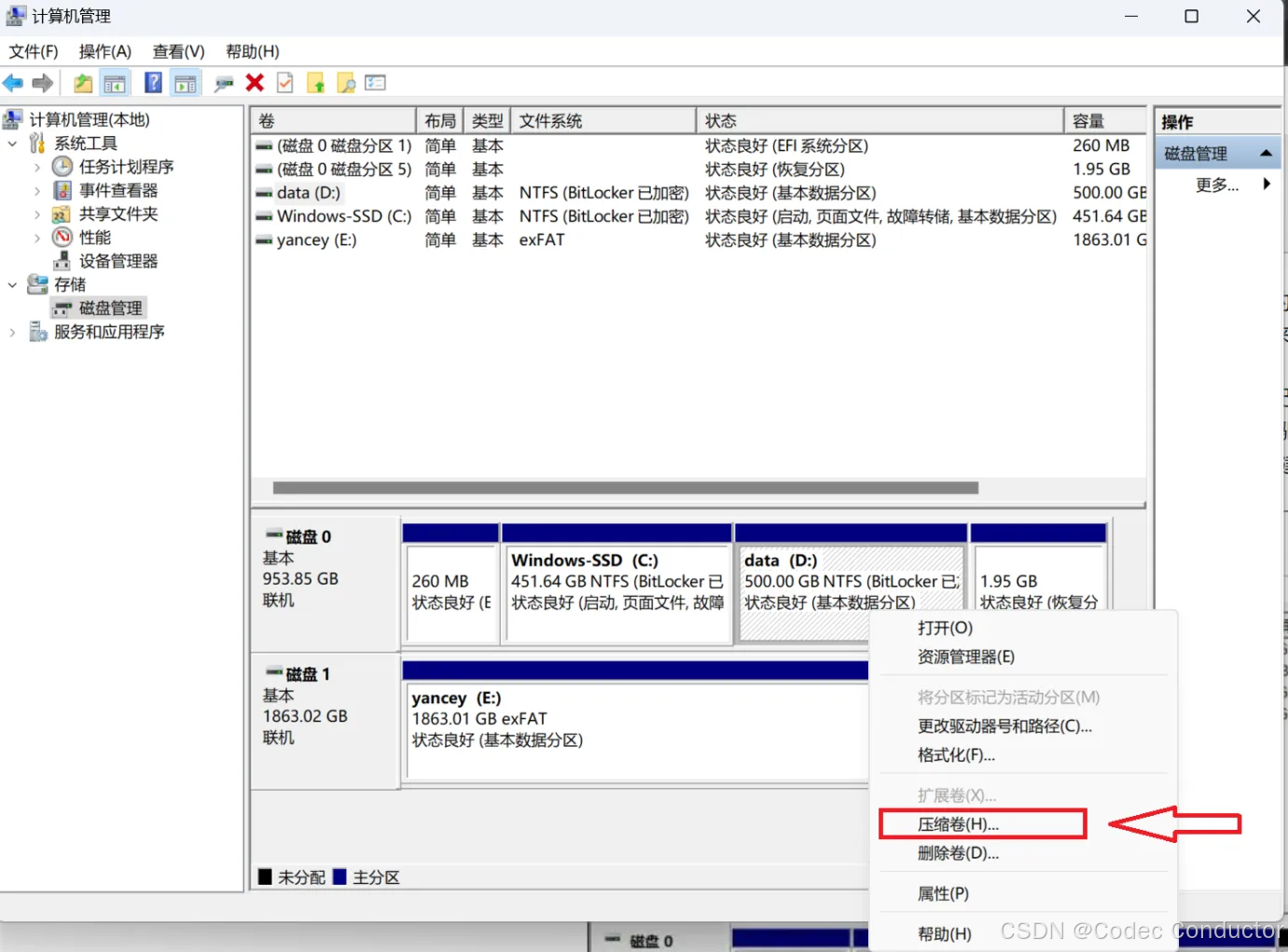Toggle the Show/Hide action pane icon

tap(186, 83)
